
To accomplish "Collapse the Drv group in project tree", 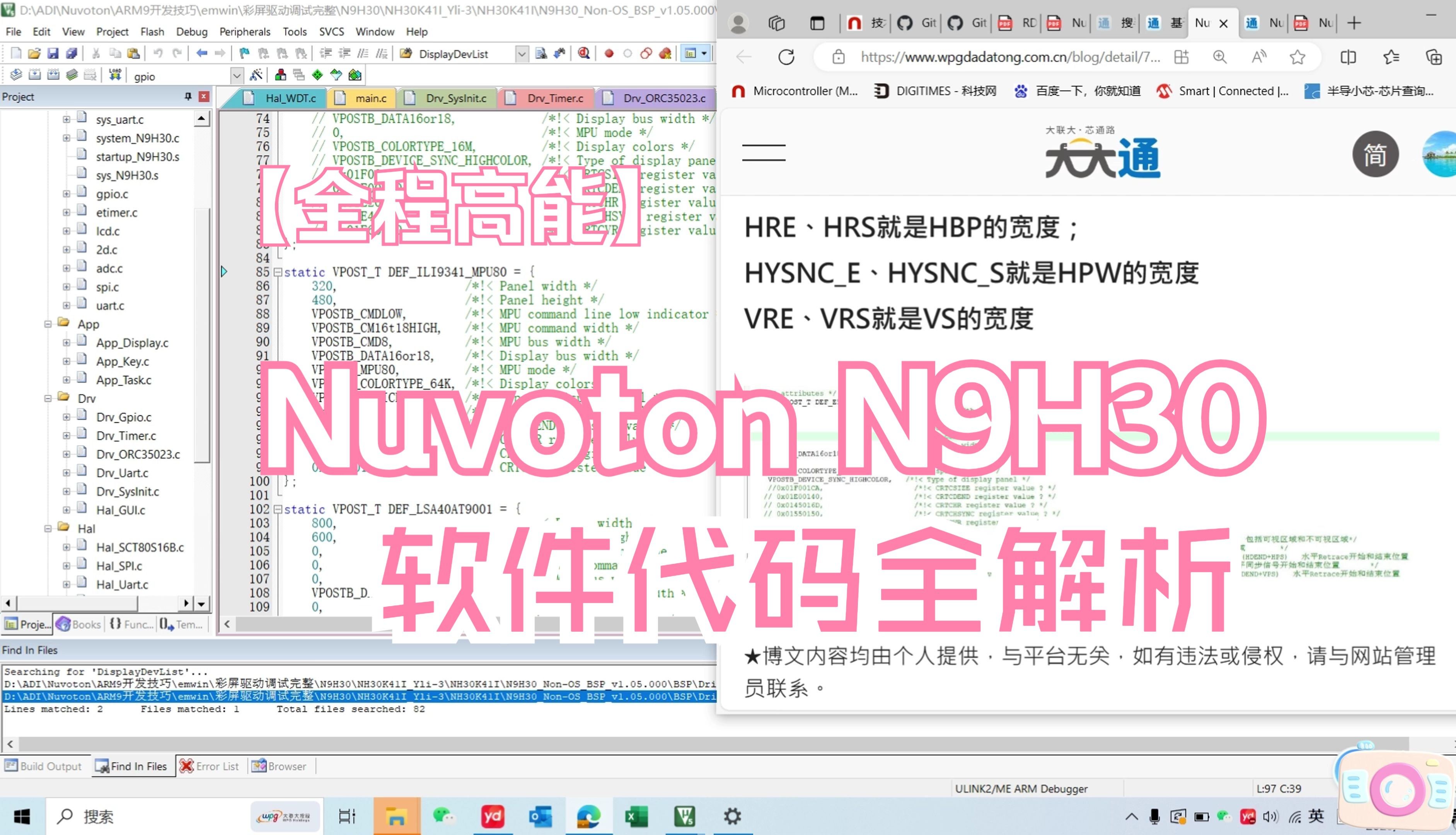I will tap(48, 398).
